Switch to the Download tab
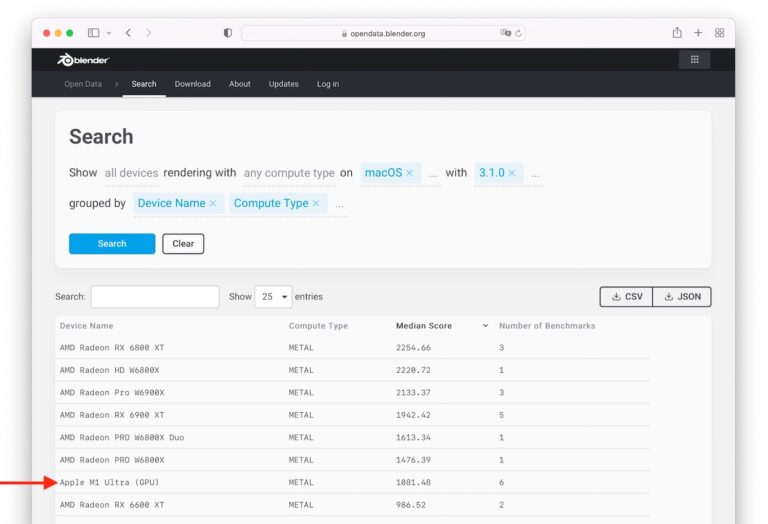The image size is (768, 524). click(x=192, y=84)
